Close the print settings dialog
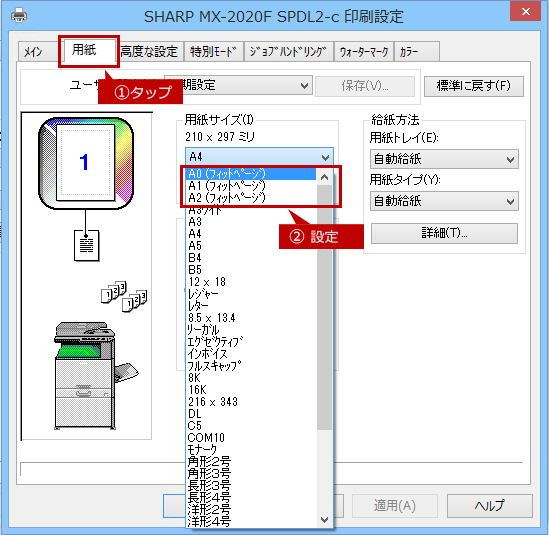Image resolution: width=549 pixels, height=535 pixels. point(526,12)
